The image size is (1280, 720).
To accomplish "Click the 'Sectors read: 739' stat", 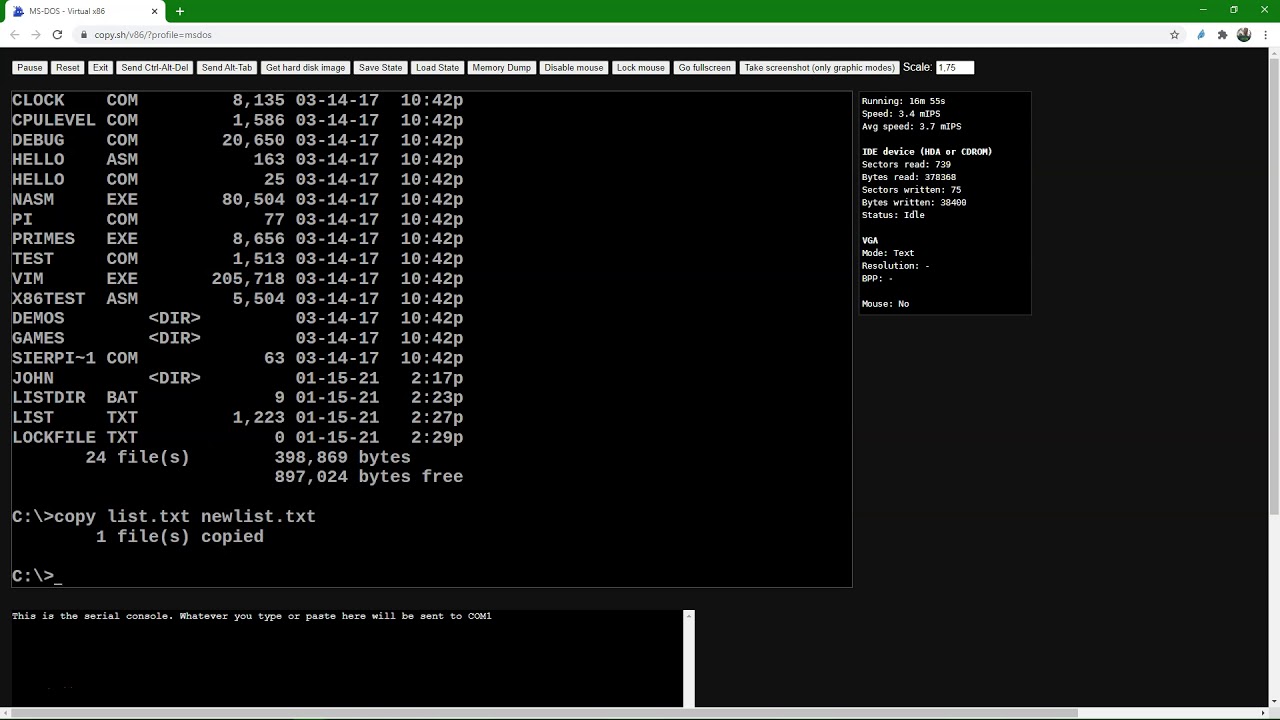I will coord(907,164).
